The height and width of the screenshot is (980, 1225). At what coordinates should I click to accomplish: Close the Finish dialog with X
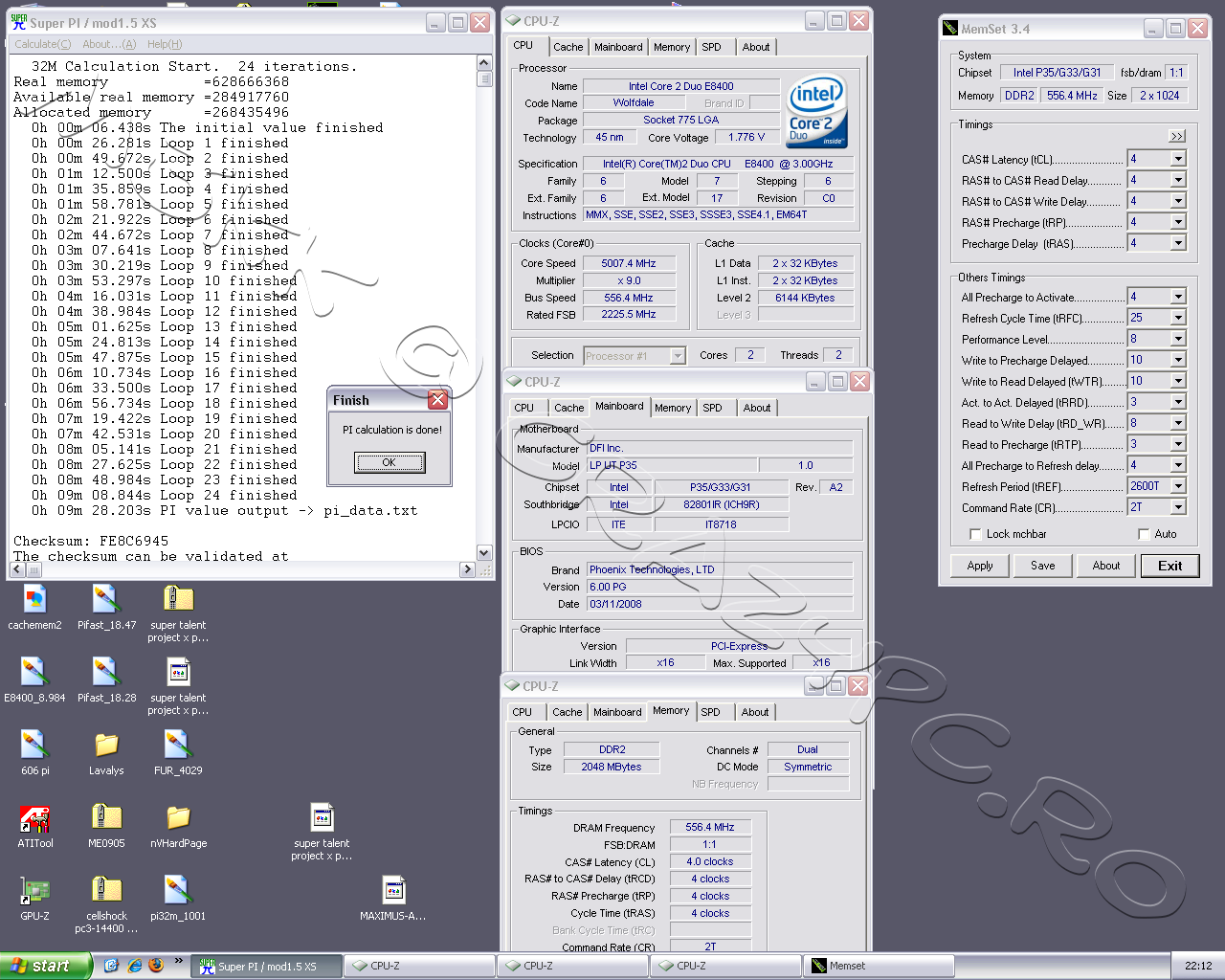pyautogui.click(x=438, y=400)
